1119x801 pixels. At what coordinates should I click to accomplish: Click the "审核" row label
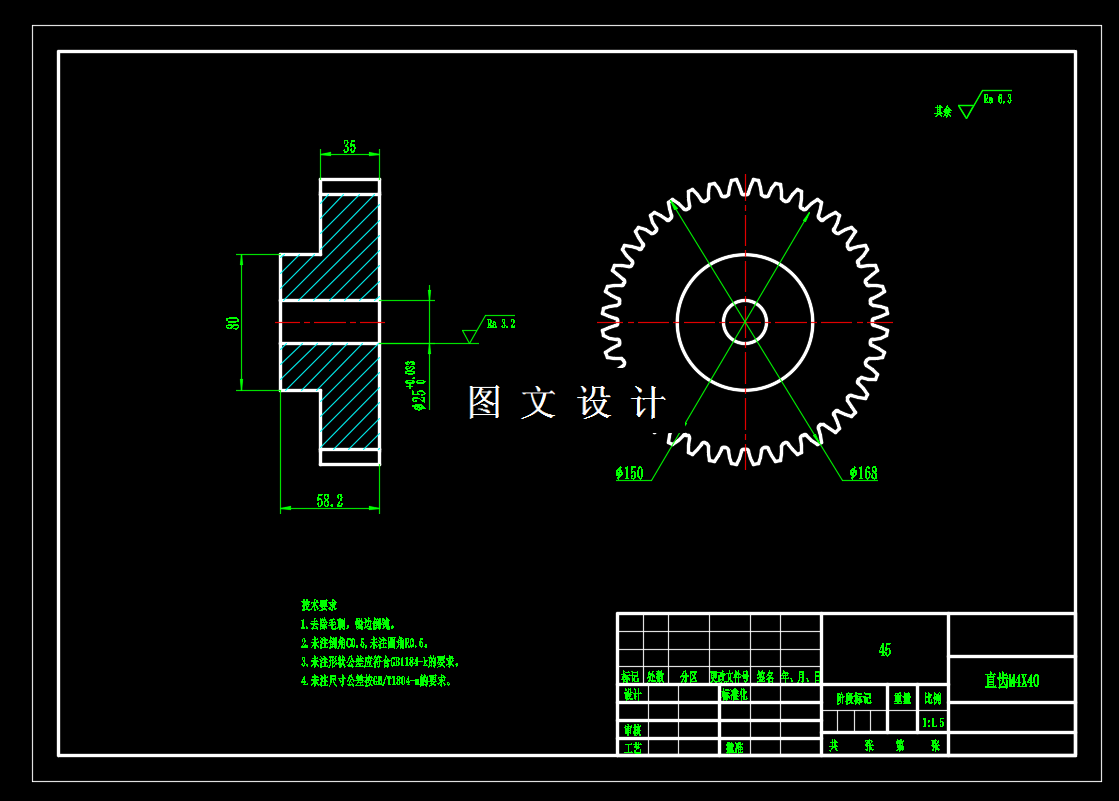[632, 730]
